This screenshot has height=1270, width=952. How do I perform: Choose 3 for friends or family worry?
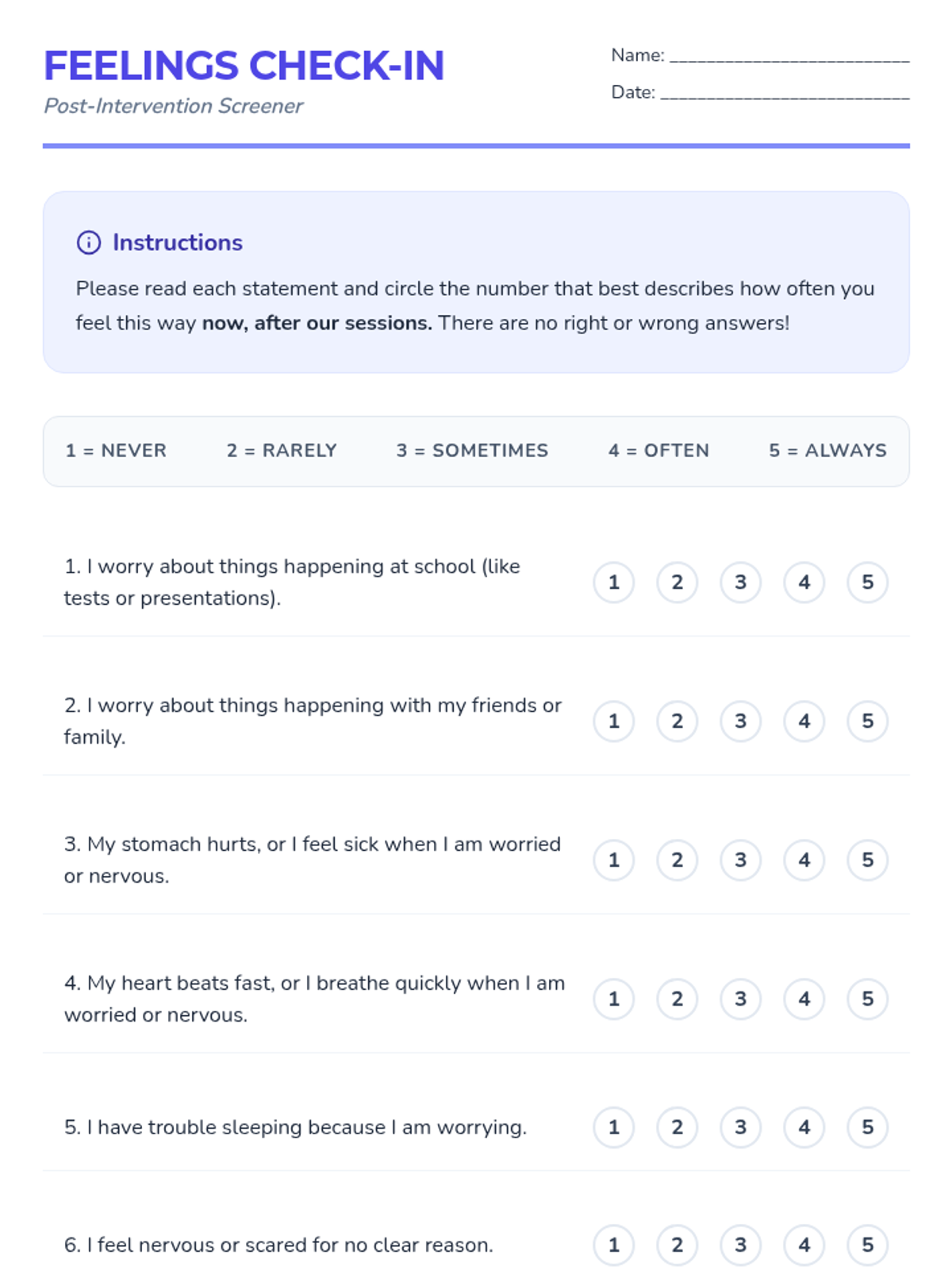(740, 721)
